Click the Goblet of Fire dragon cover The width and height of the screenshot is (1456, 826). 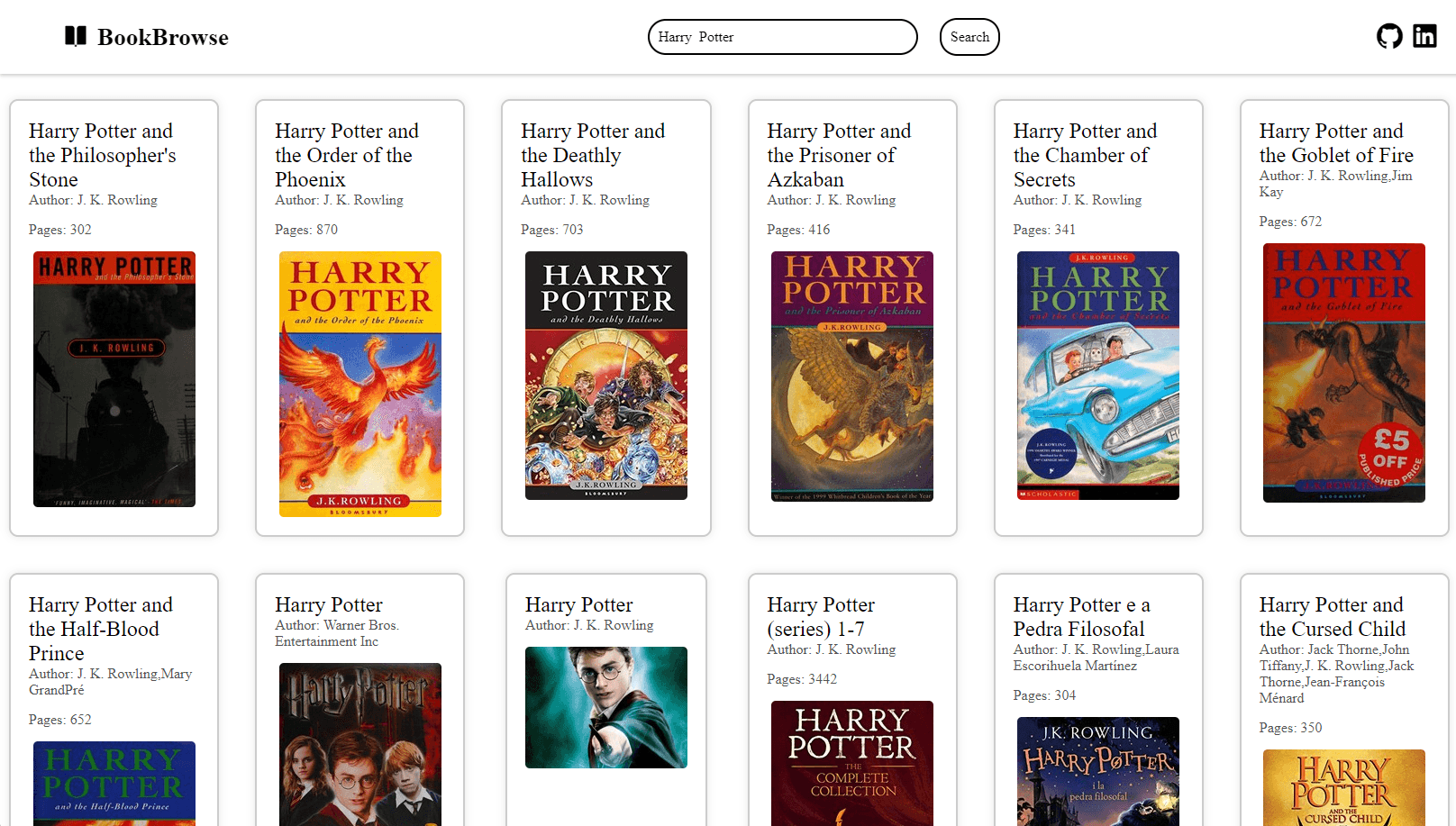[x=1343, y=374]
